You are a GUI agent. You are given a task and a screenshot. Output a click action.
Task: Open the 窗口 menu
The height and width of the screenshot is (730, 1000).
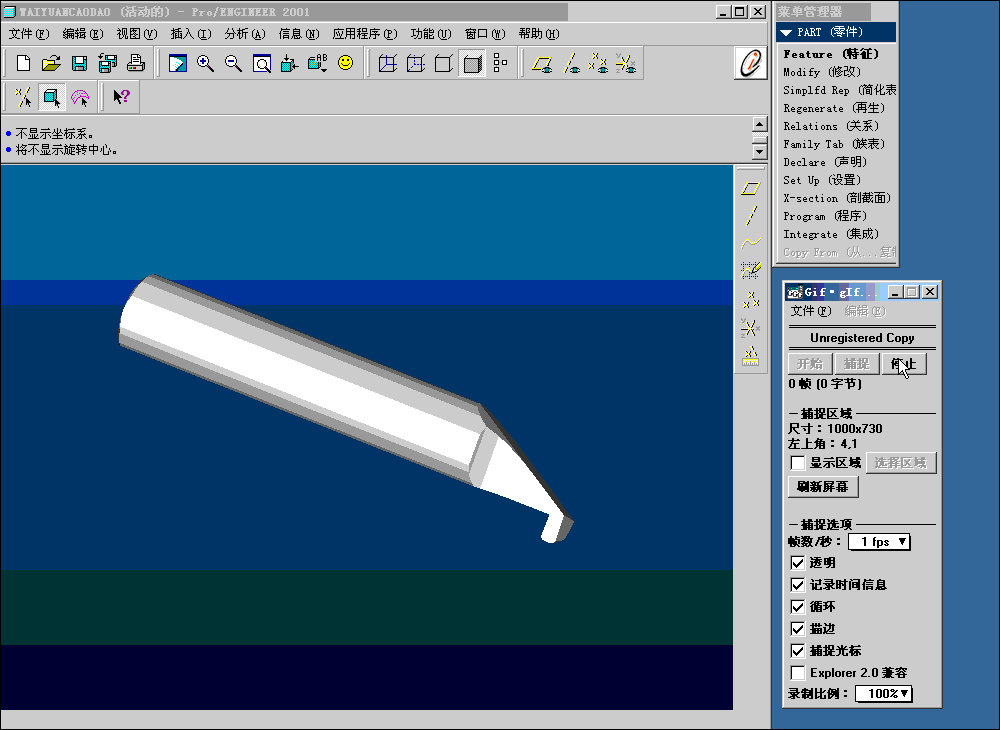pyautogui.click(x=485, y=34)
